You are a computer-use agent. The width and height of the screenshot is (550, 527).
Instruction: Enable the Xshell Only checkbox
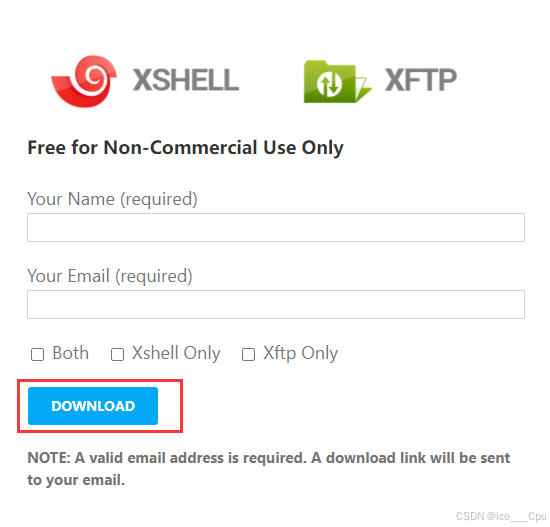[x=117, y=354]
